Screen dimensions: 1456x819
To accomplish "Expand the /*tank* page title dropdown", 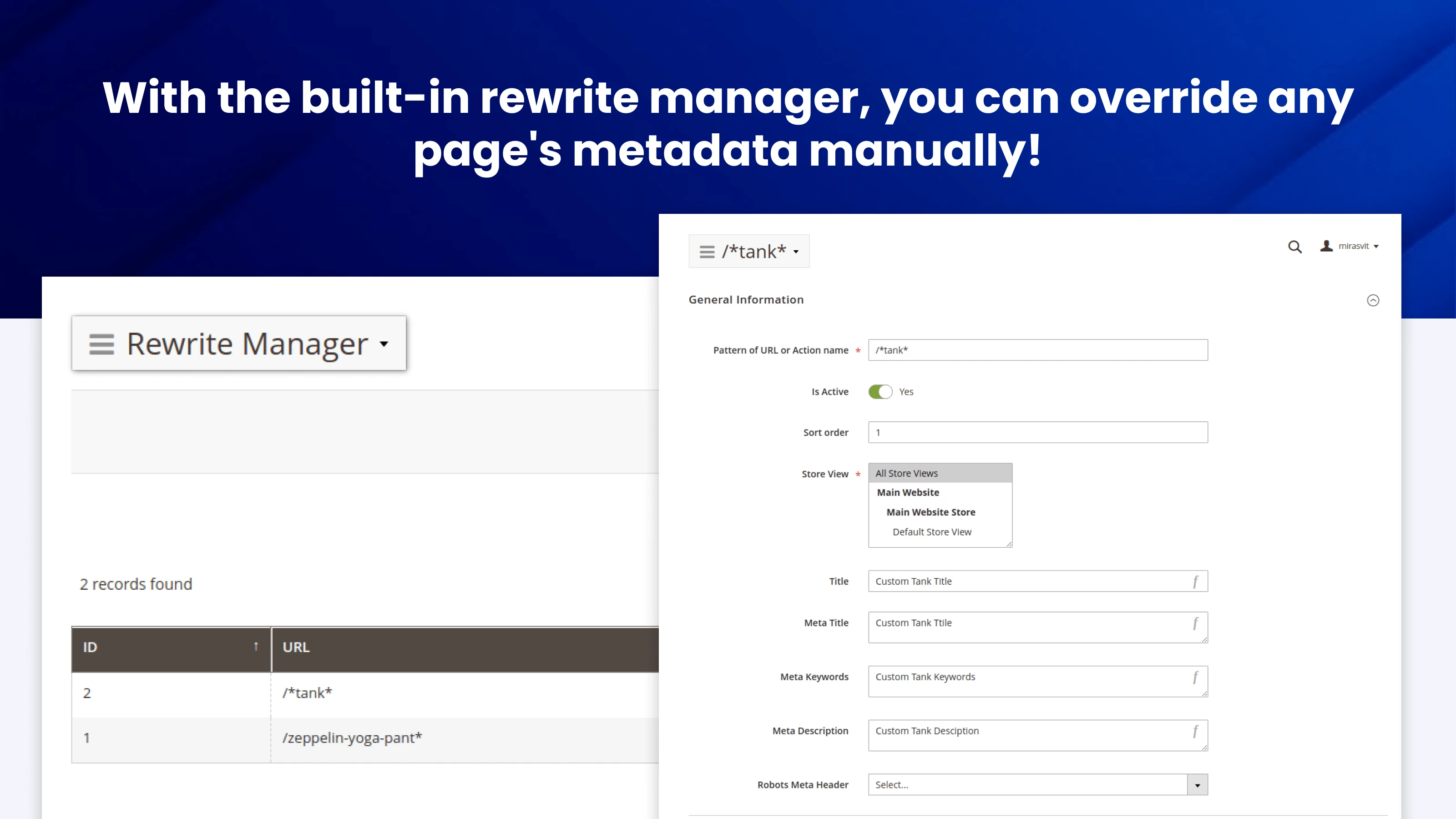I will click(796, 252).
